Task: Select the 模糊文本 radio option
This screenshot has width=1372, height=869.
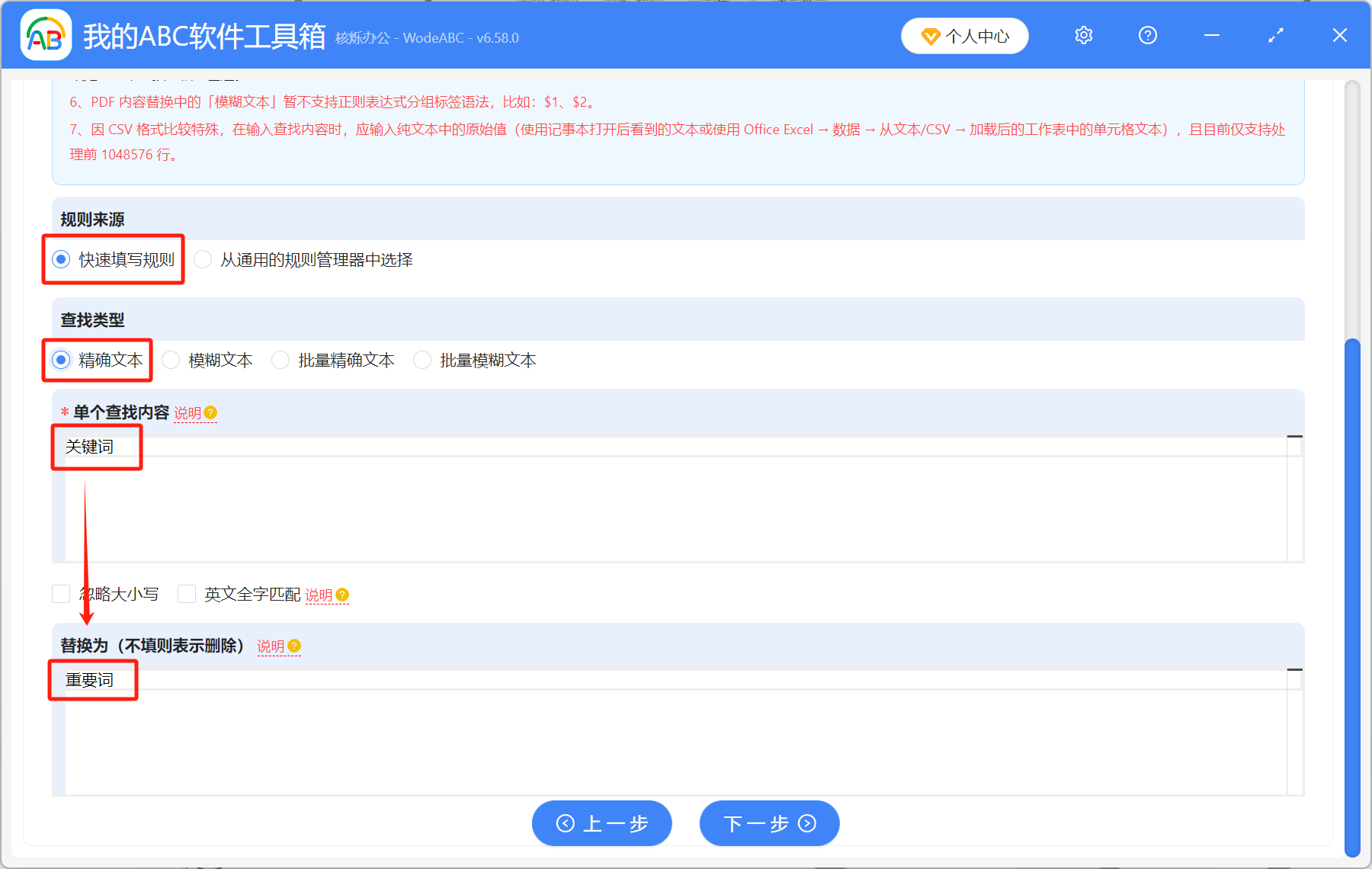Action: point(171,360)
